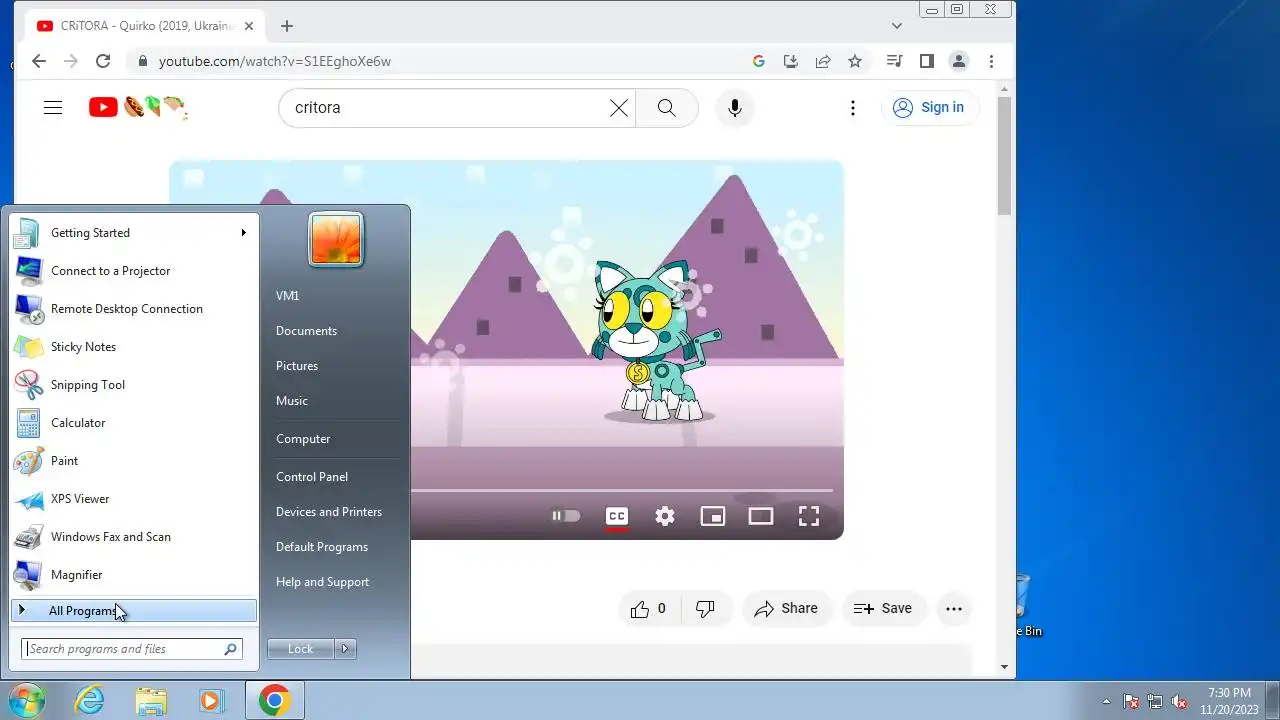Open Calculator from Start menu
This screenshot has height=720, width=1280.
tap(134, 423)
